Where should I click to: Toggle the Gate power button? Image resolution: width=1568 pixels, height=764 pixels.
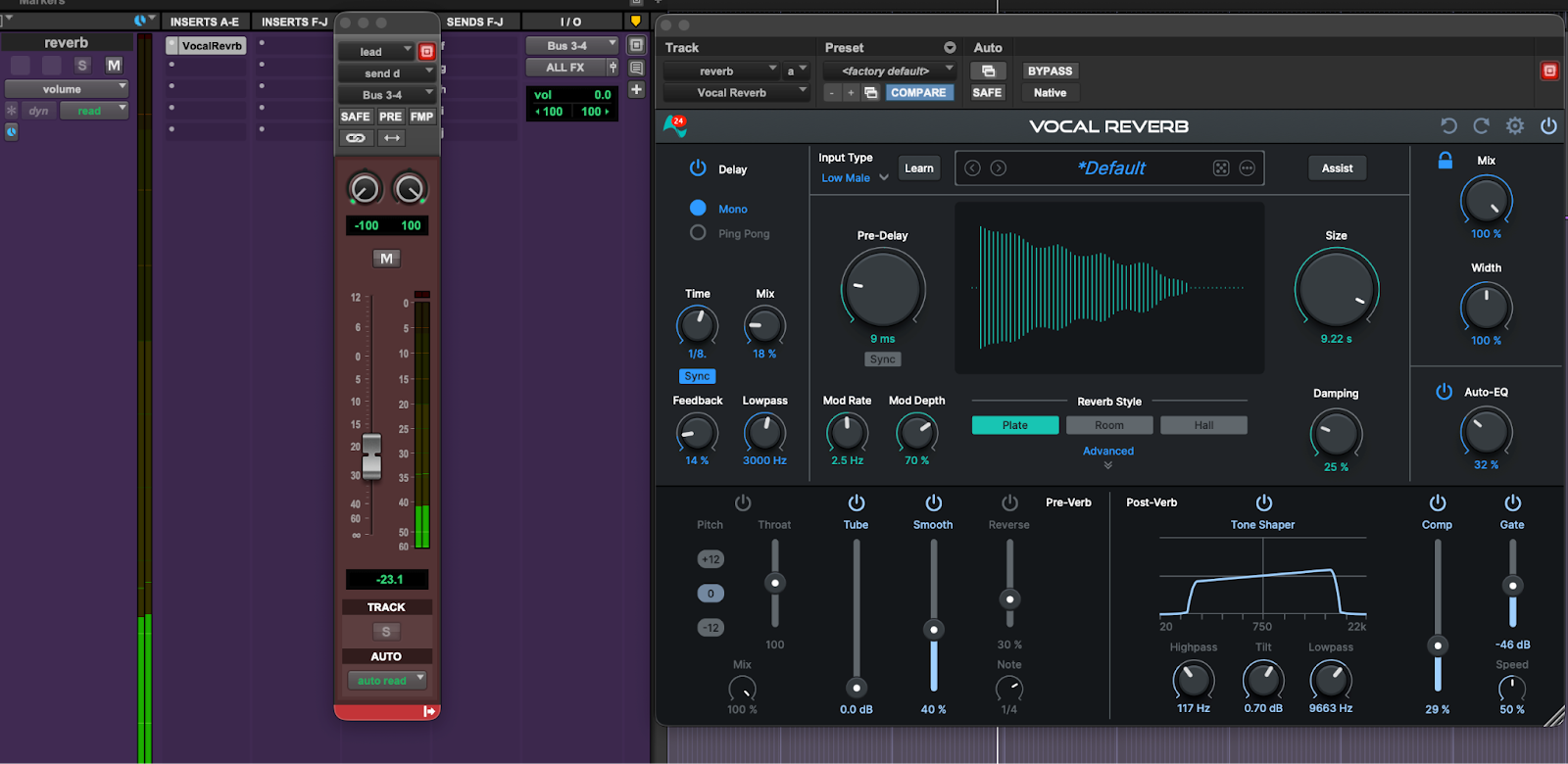(x=1513, y=502)
